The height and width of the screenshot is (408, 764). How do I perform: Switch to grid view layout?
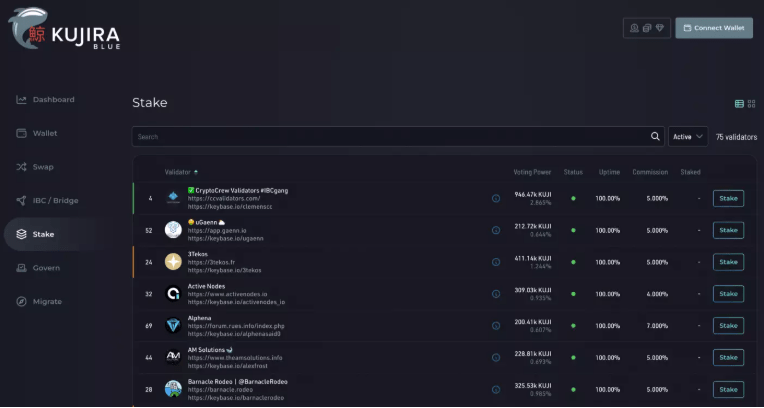tap(749, 104)
